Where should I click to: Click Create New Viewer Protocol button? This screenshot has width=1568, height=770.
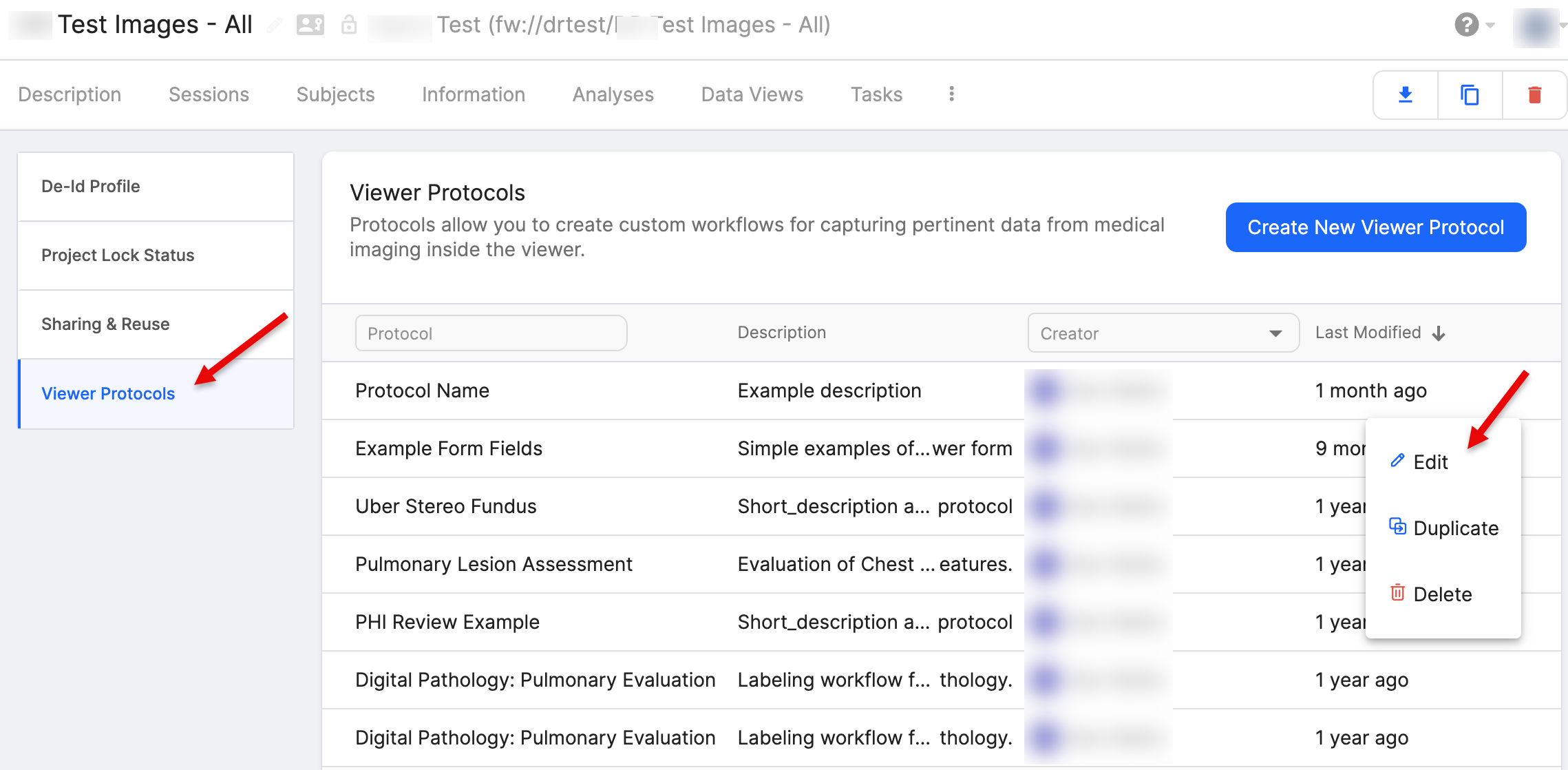click(x=1375, y=227)
